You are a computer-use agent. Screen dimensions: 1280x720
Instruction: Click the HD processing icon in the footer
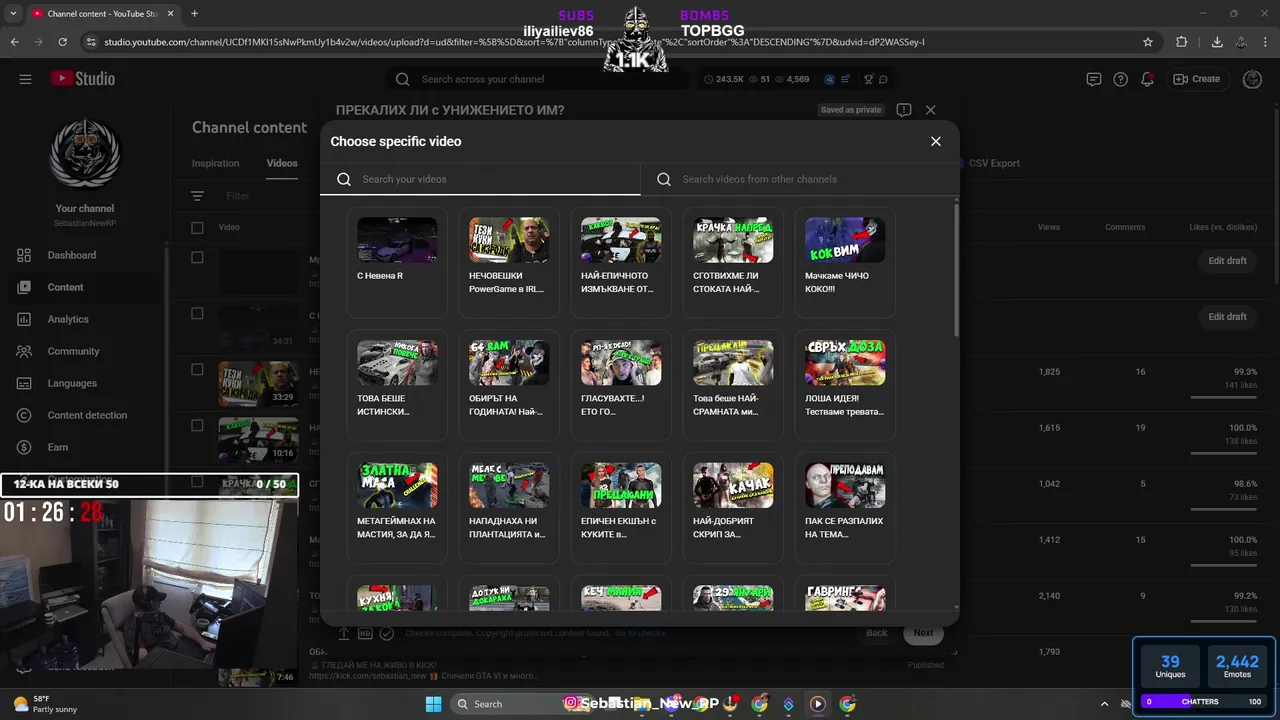pyautogui.click(x=365, y=633)
